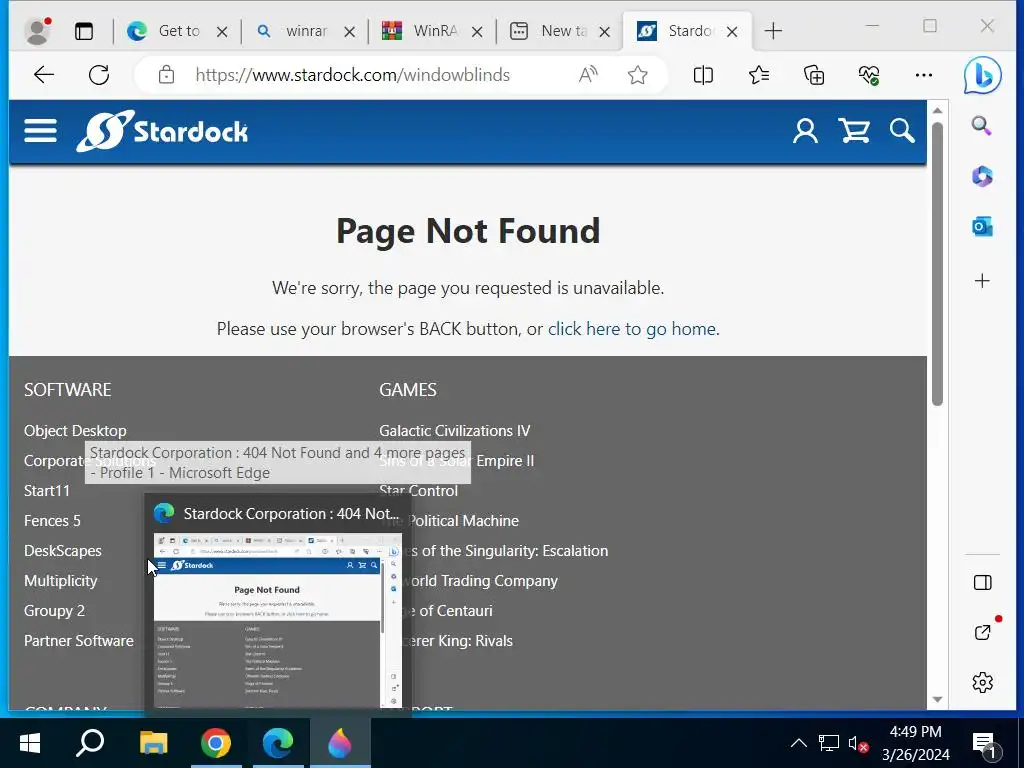This screenshot has width=1024, height=768.
Task: Open Browser essentials heart icon
Action: tap(869, 75)
